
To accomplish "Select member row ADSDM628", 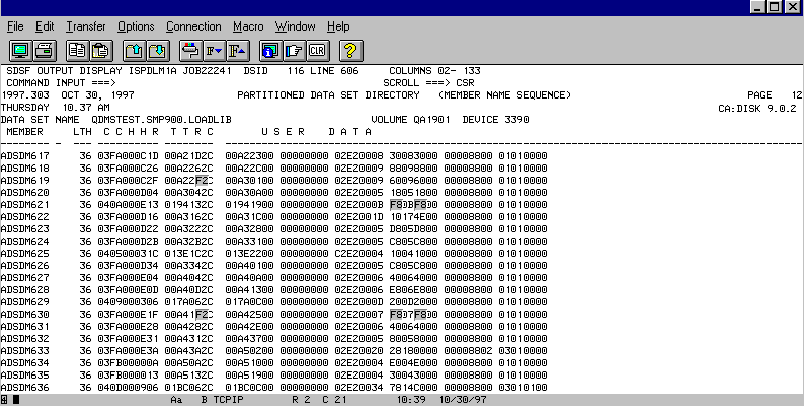I will 274,290.
